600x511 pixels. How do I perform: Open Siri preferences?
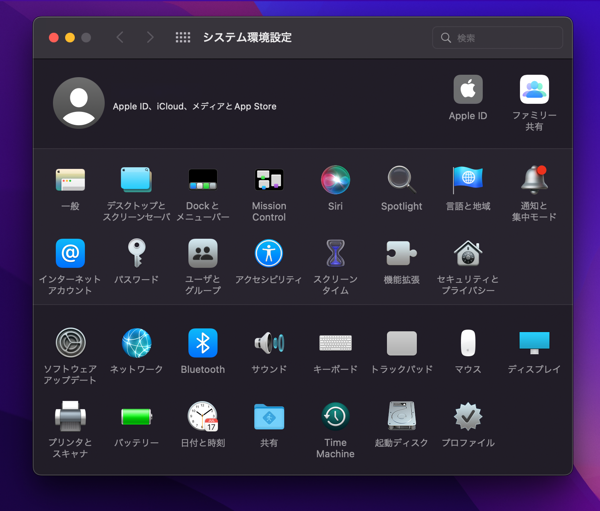[335, 180]
